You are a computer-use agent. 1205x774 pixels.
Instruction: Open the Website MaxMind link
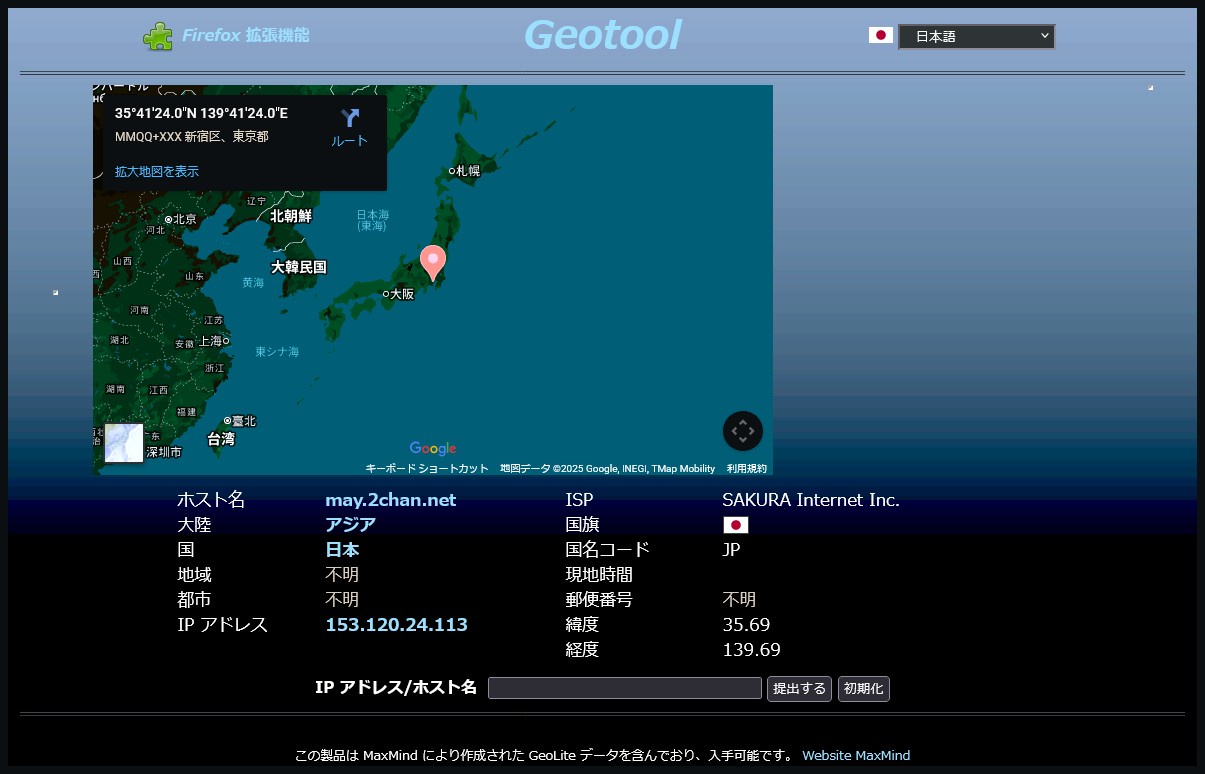855,756
